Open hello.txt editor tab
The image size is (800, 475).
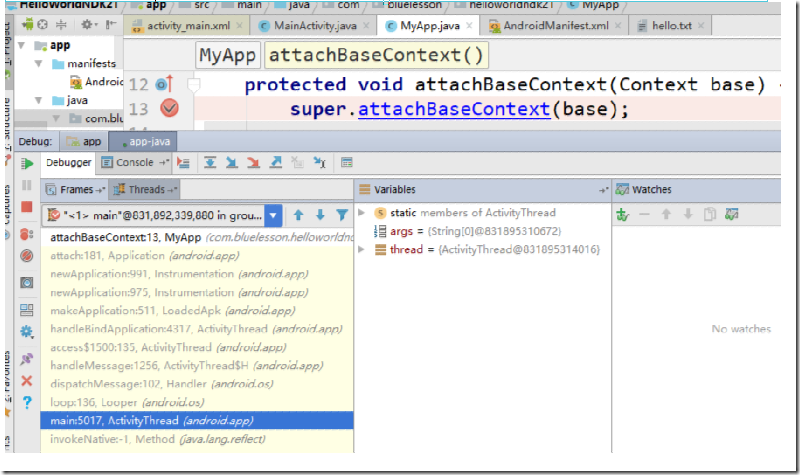pyautogui.click(x=670, y=26)
